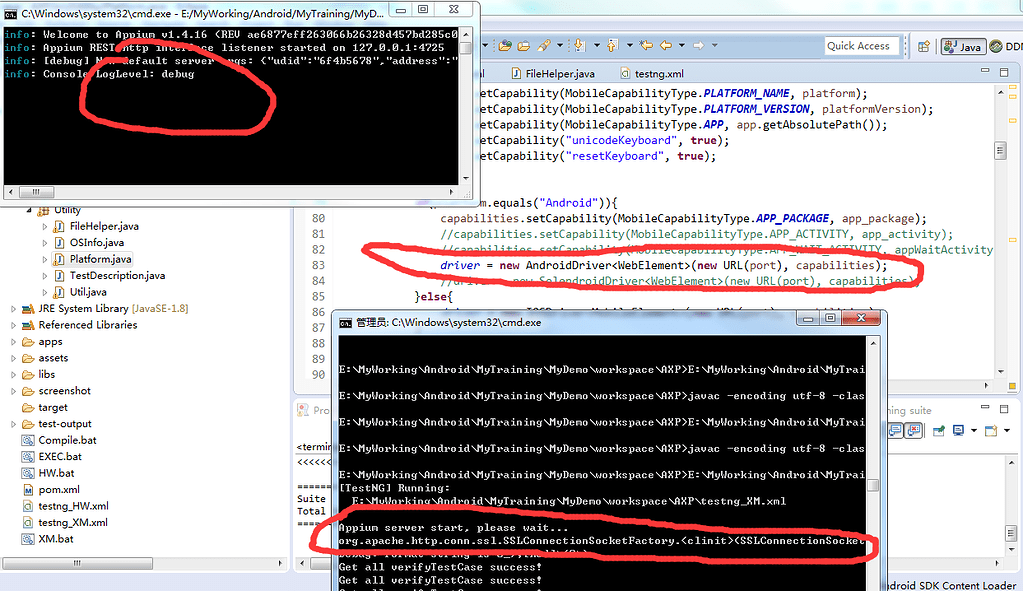Screen dimensions: 1023x591
Task: Click the Previous Annotation toolbar icon
Action: point(612,45)
